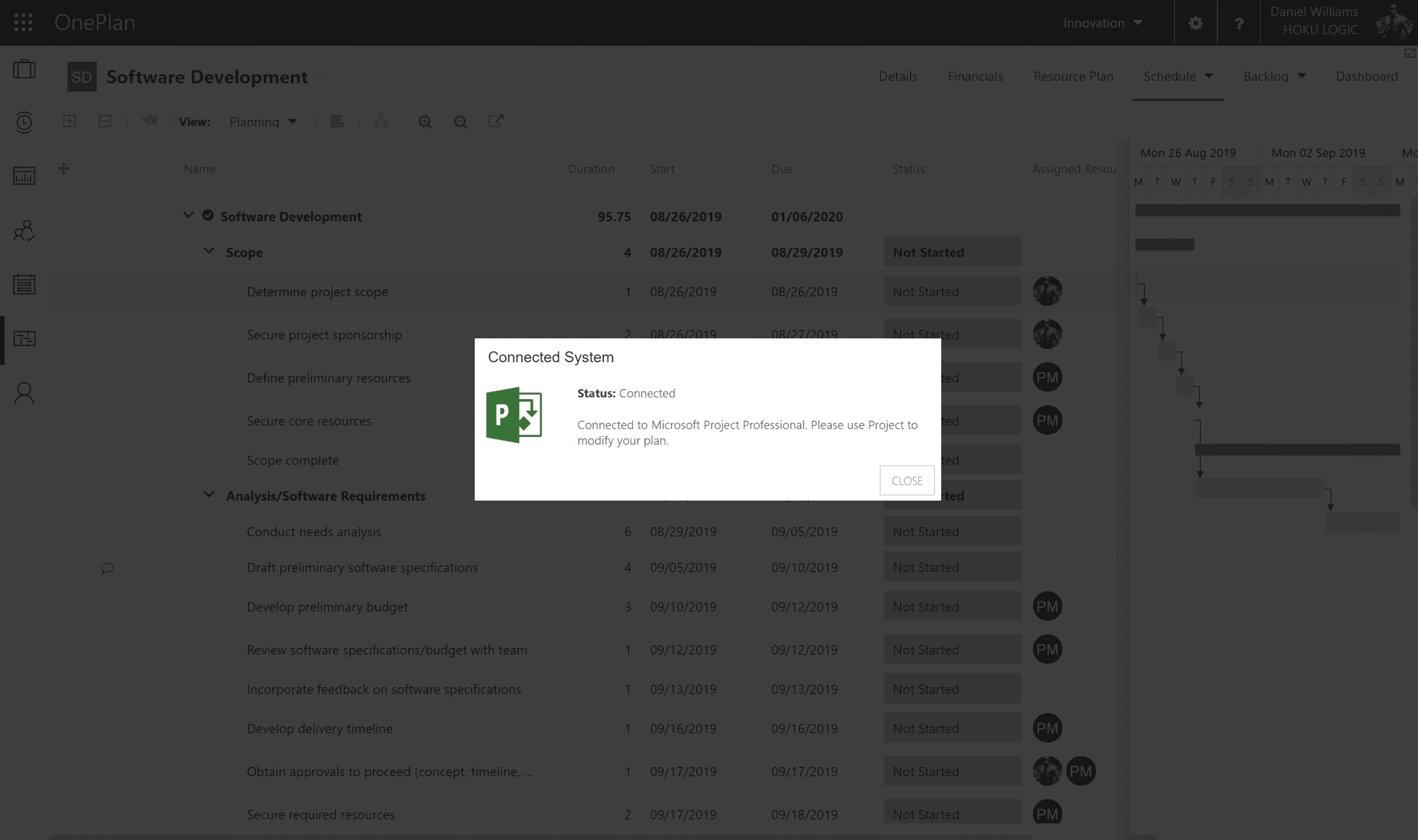Open Status cell for Develop preliminary budget

pyautogui.click(x=952, y=606)
